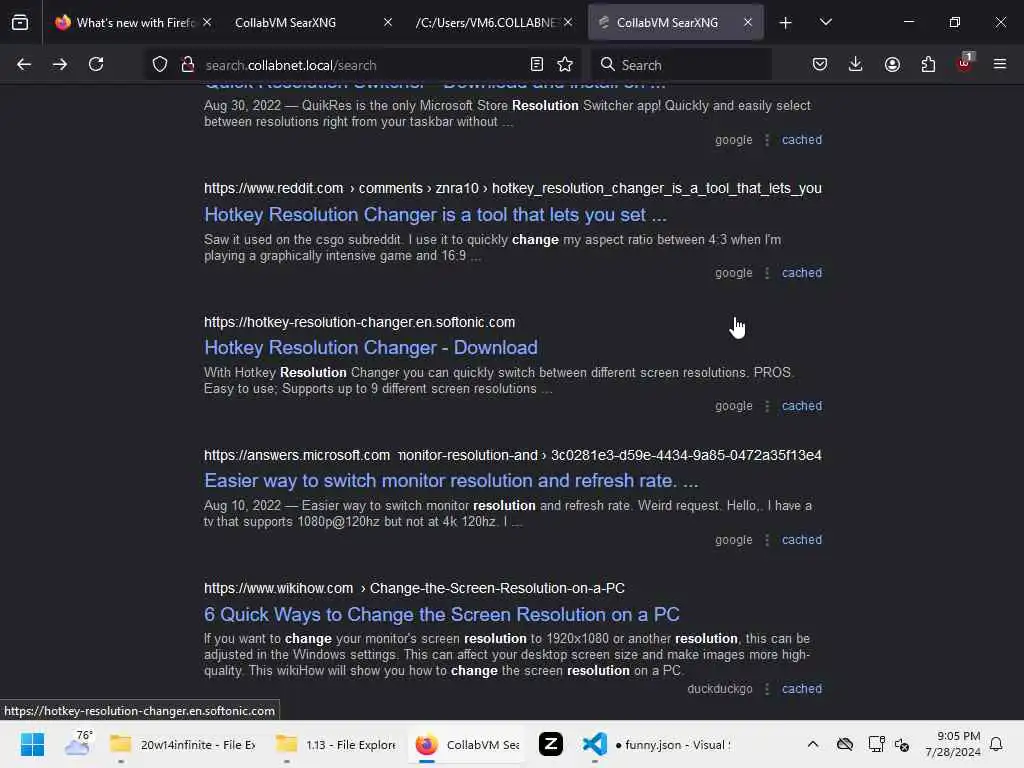
Task: Switch to 1.13 File Explorer window
Action: (x=336, y=744)
